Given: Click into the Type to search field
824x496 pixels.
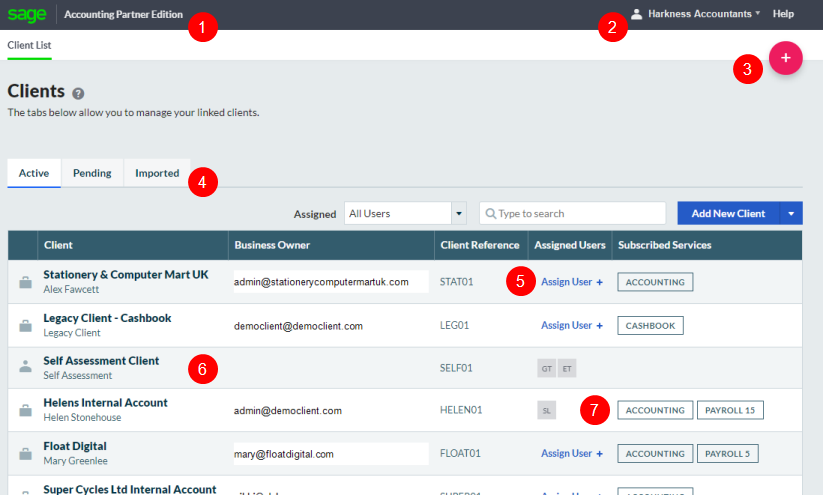Looking at the screenshot, I should [573, 213].
